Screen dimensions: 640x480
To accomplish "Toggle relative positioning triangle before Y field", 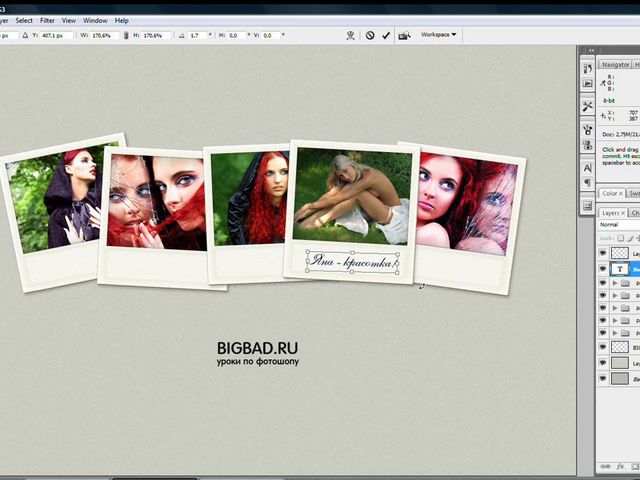I will [x=25, y=36].
